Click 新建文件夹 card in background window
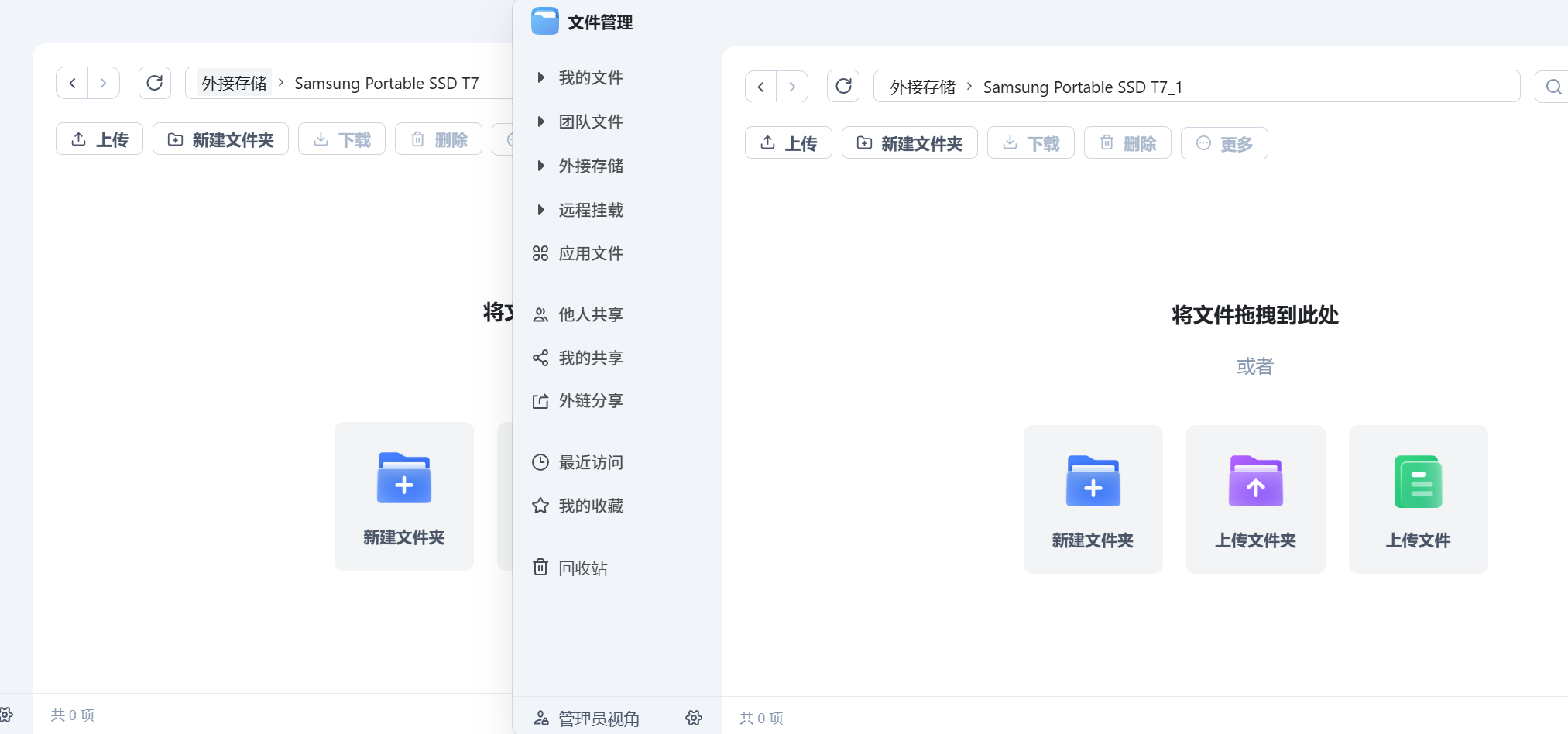The image size is (1568, 734). point(403,496)
